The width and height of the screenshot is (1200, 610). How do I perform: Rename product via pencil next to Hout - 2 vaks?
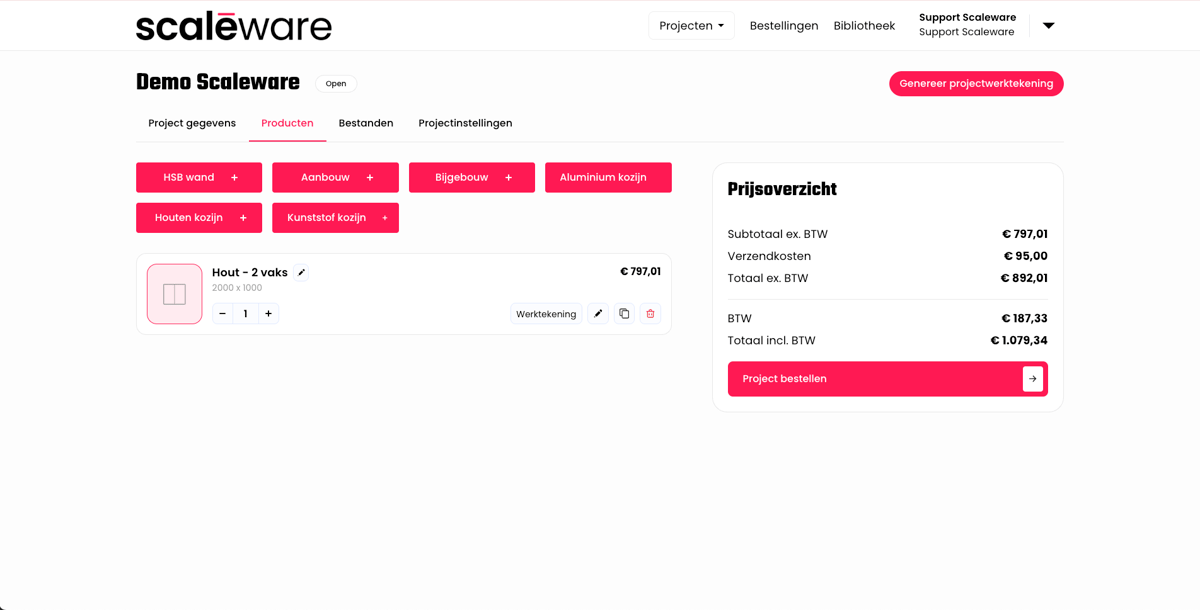pos(302,272)
